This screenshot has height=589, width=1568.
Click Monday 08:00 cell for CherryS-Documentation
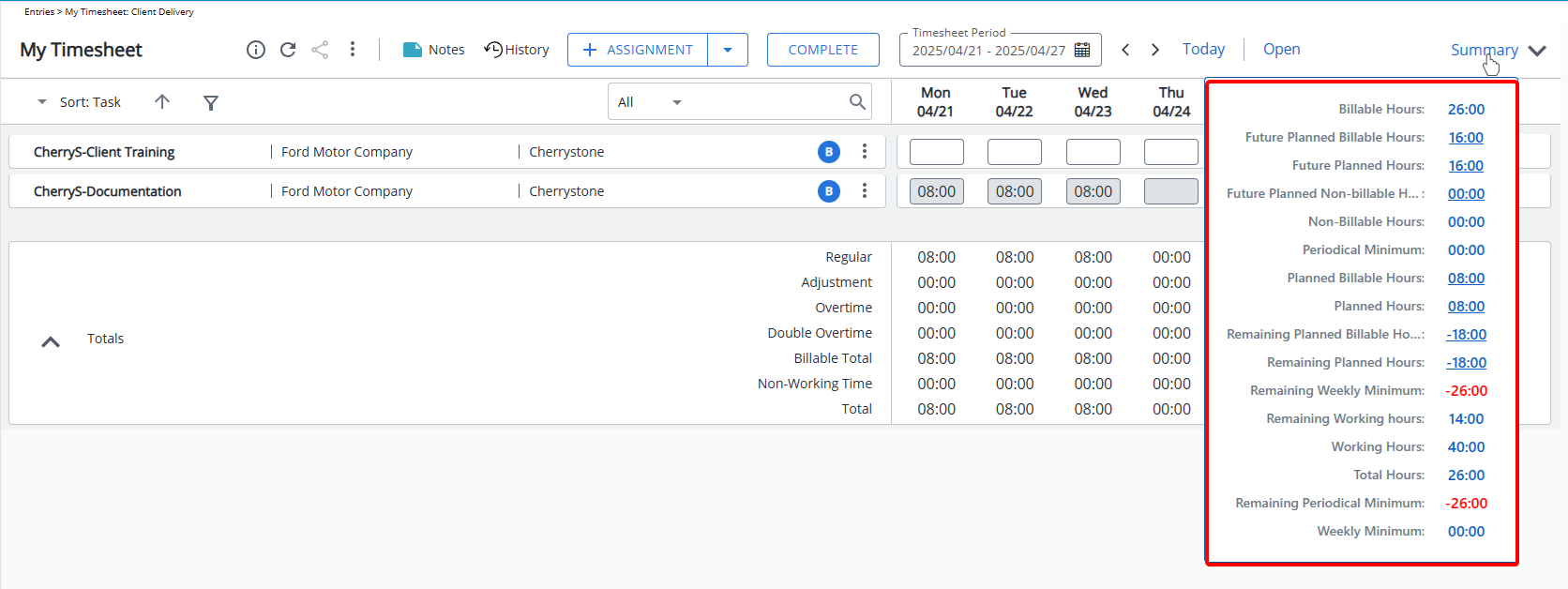coord(937,191)
